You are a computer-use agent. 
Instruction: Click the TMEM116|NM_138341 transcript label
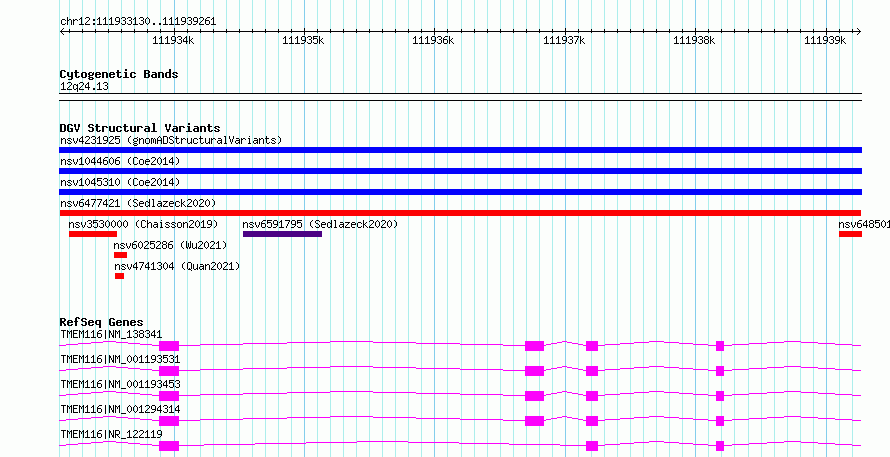coord(111,334)
